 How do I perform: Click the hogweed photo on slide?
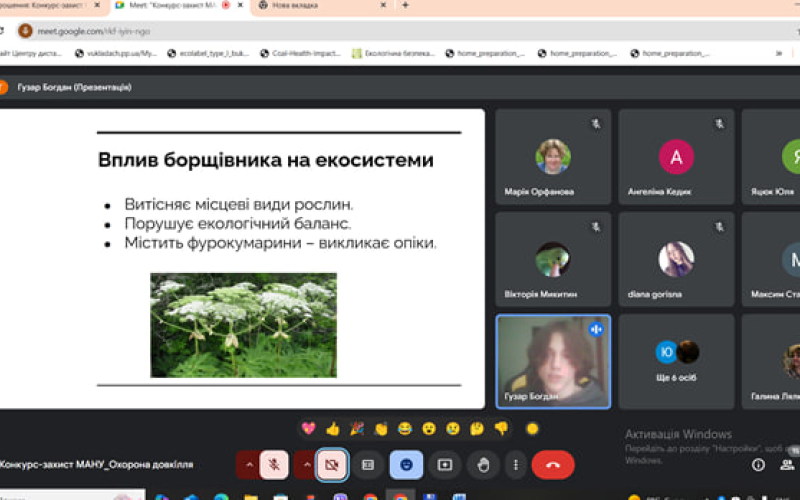(x=243, y=325)
